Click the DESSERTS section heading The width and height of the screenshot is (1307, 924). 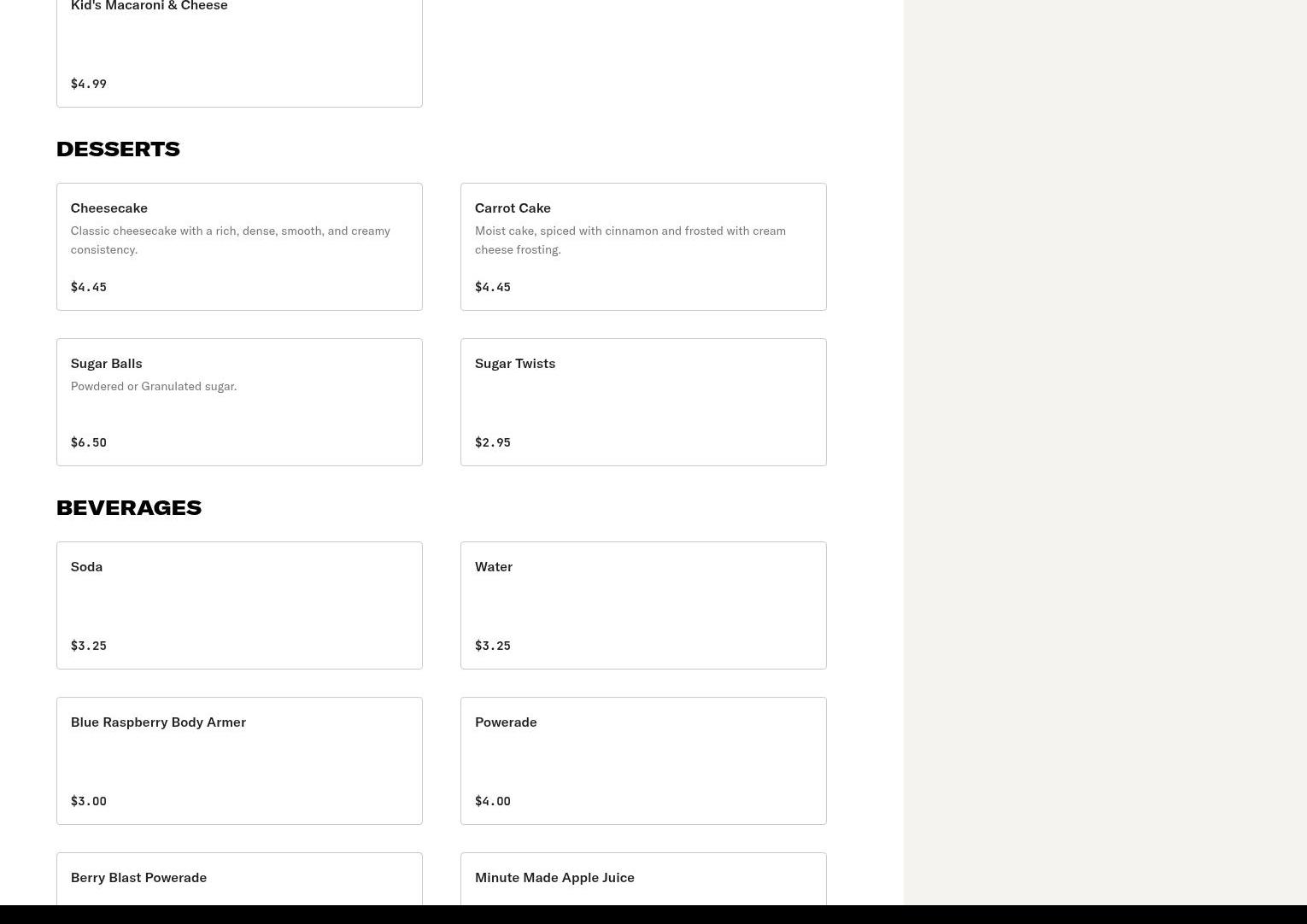(118, 149)
